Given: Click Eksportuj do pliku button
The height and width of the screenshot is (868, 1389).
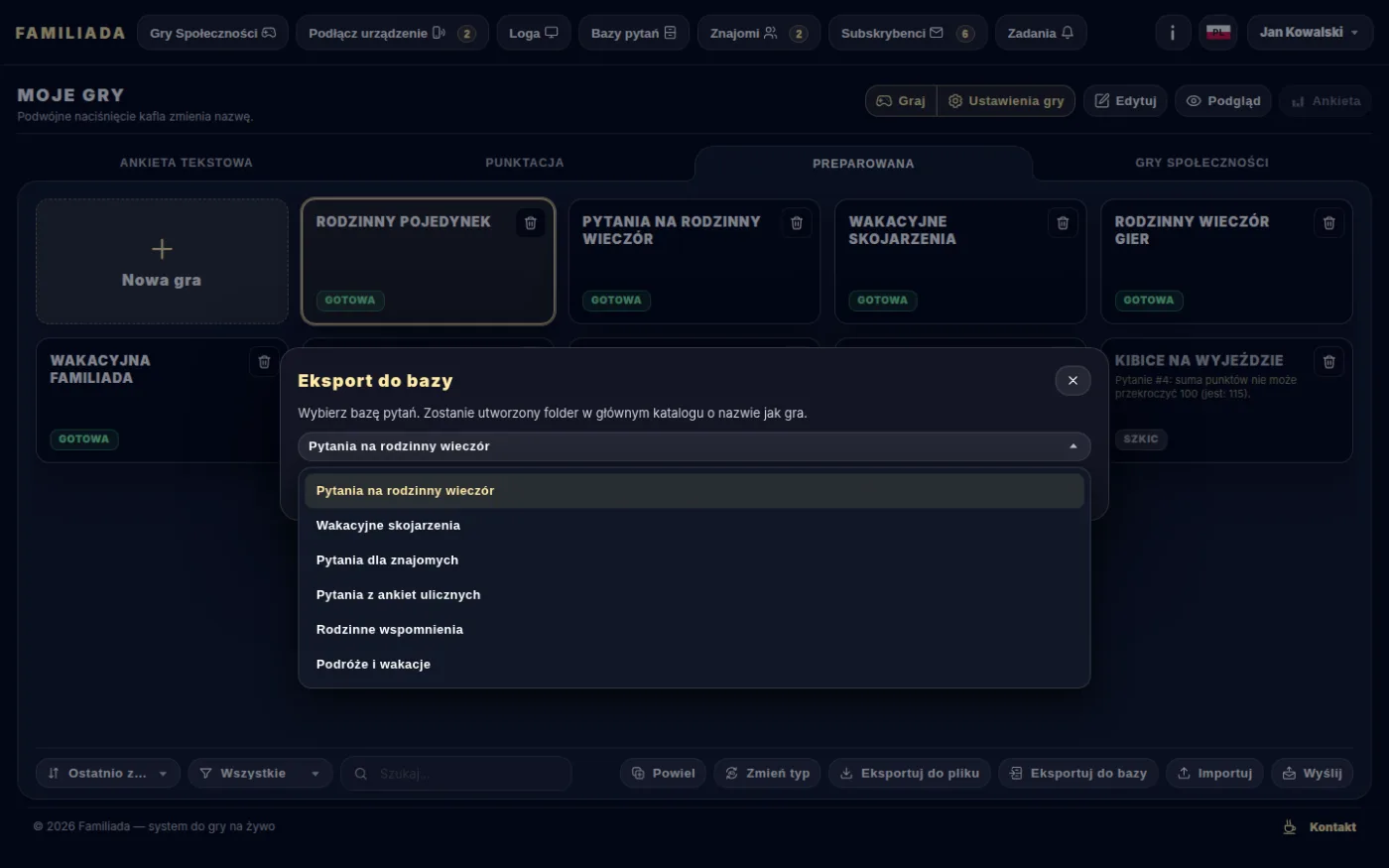Looking at the screenshot, I should tap(910, 773).
